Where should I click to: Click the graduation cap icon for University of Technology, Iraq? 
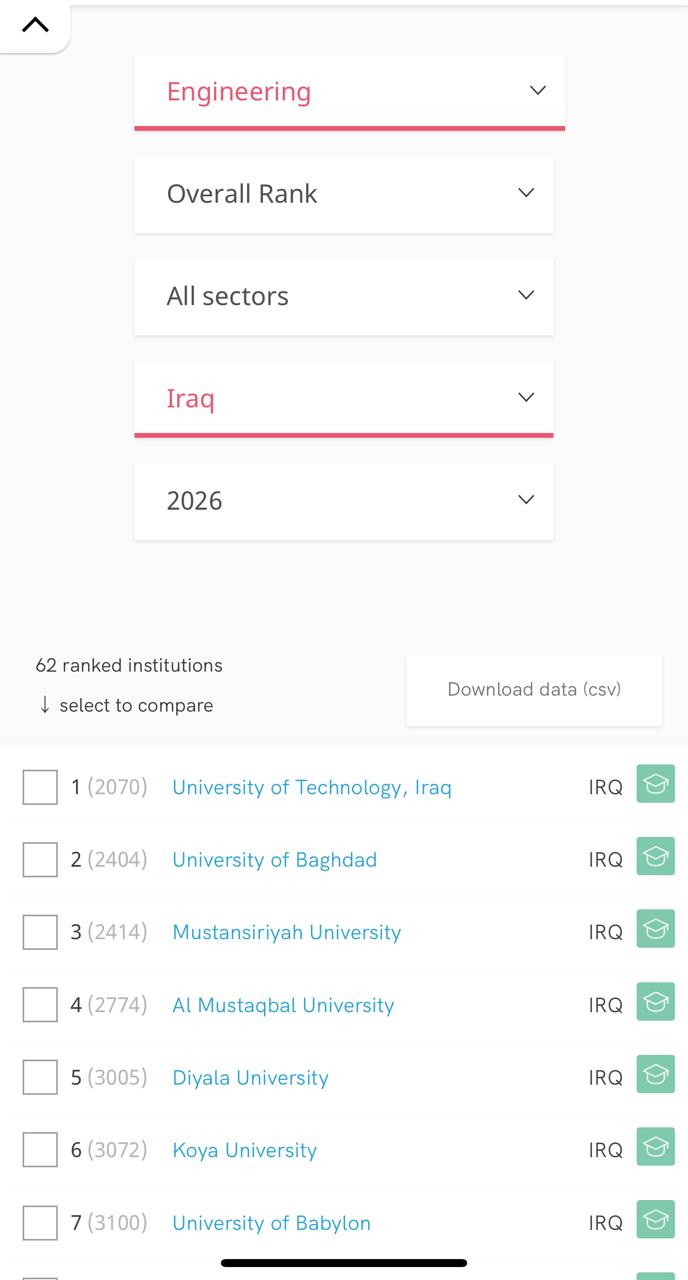coord(655,784)
